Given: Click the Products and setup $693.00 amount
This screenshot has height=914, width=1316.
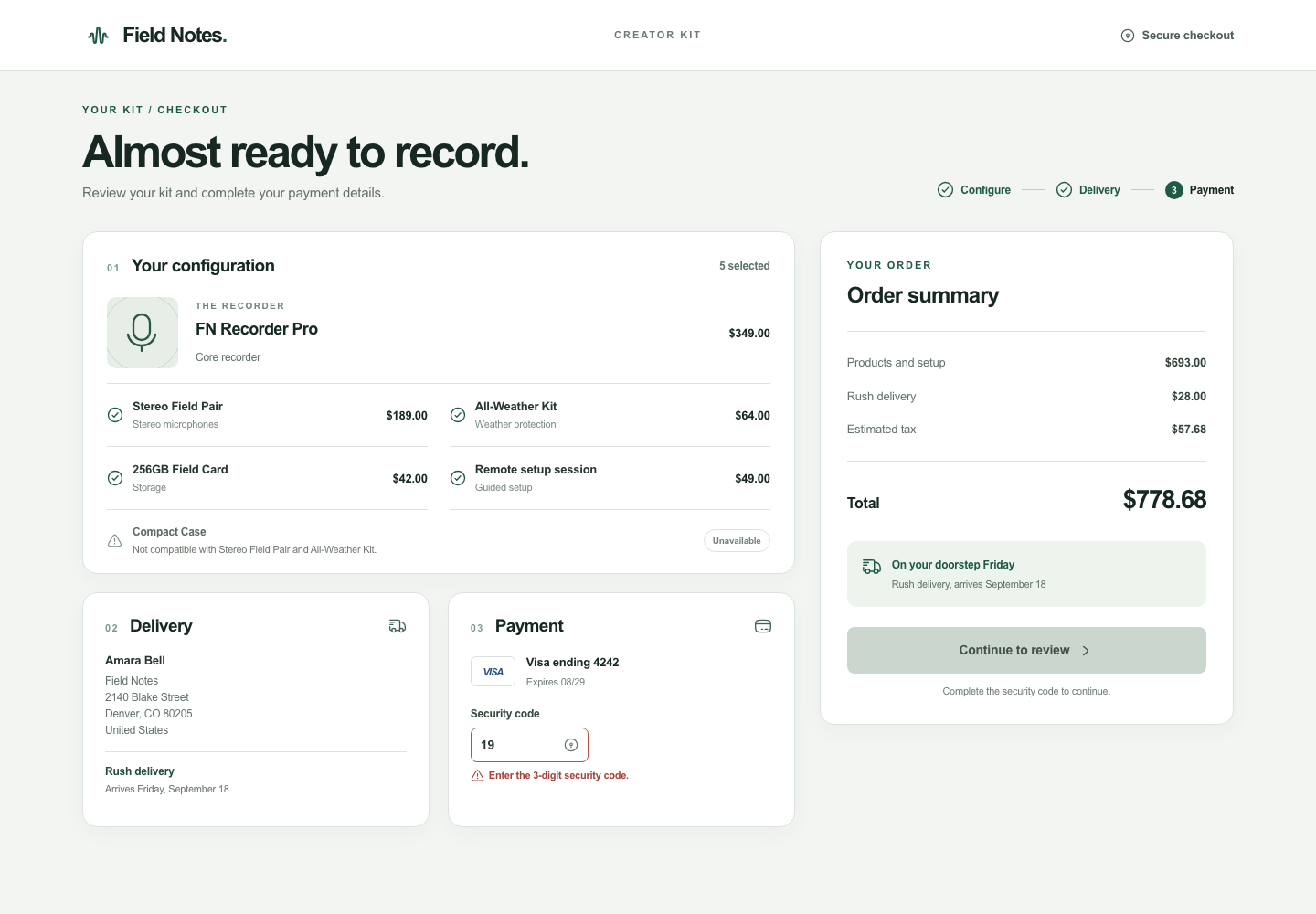Looking at the screenshot, I should [1185, 363].
